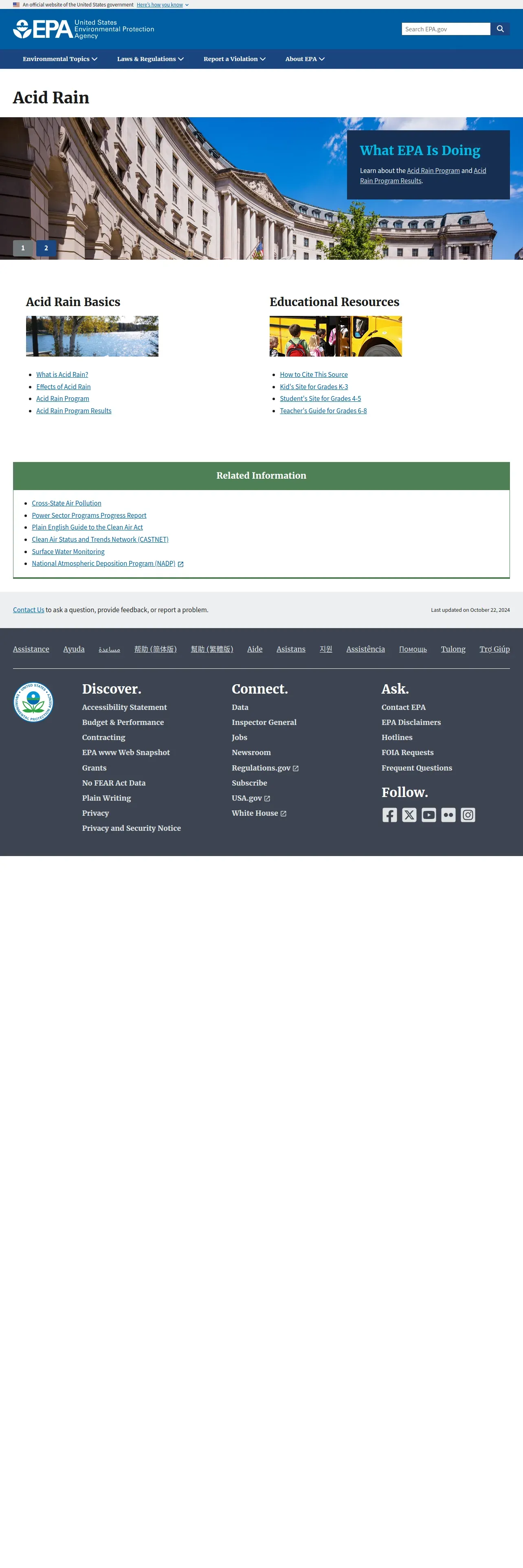Open Newsroom footer link
This screenshot has width=523, height=1568.
251,753
